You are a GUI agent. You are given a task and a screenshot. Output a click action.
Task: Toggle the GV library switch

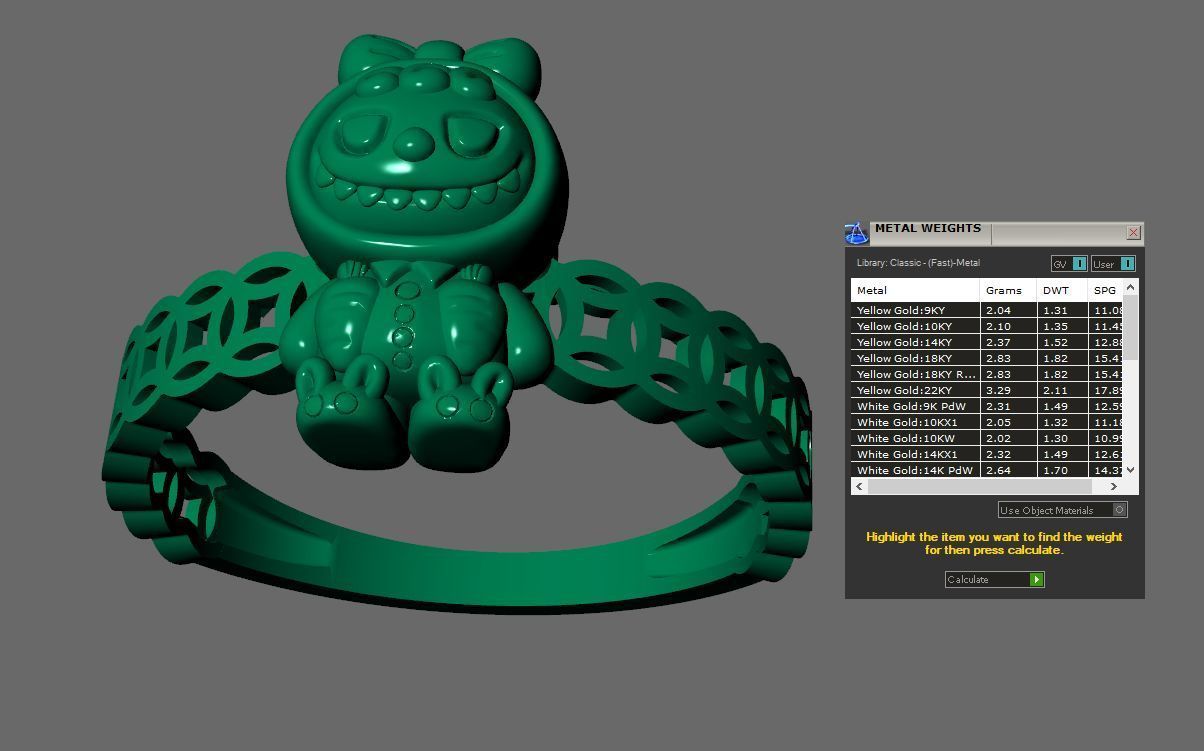[1069, 264]
